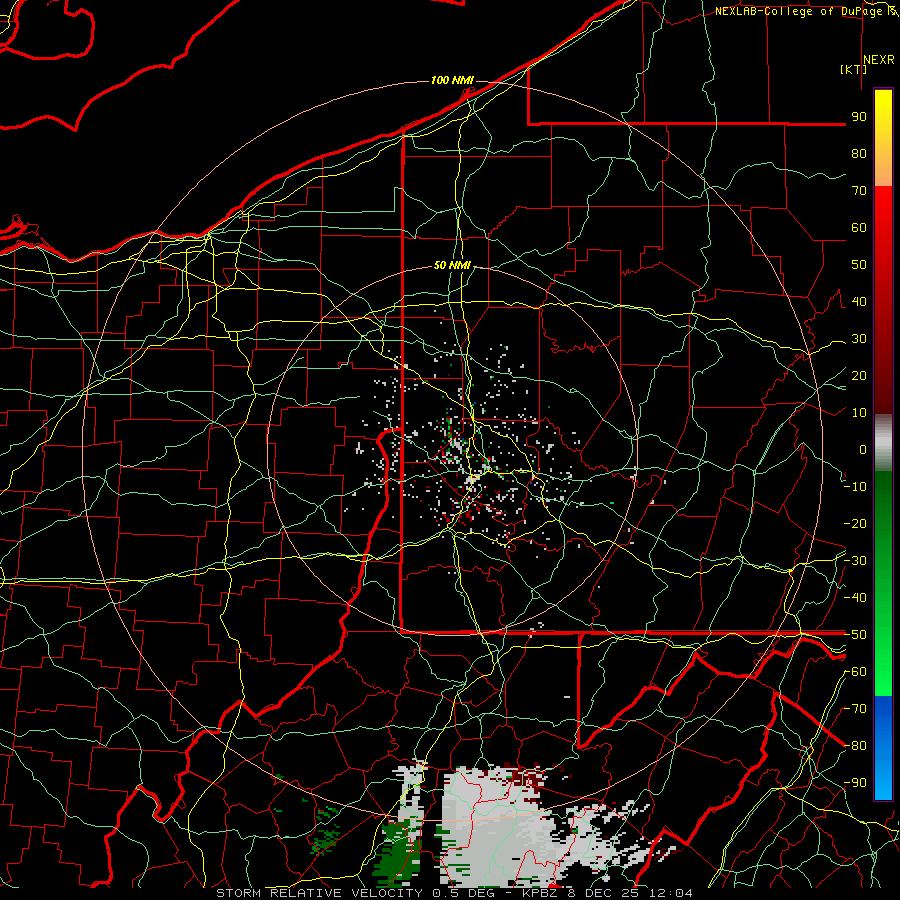Click the positive "90" scale label

tap(859, 117)
